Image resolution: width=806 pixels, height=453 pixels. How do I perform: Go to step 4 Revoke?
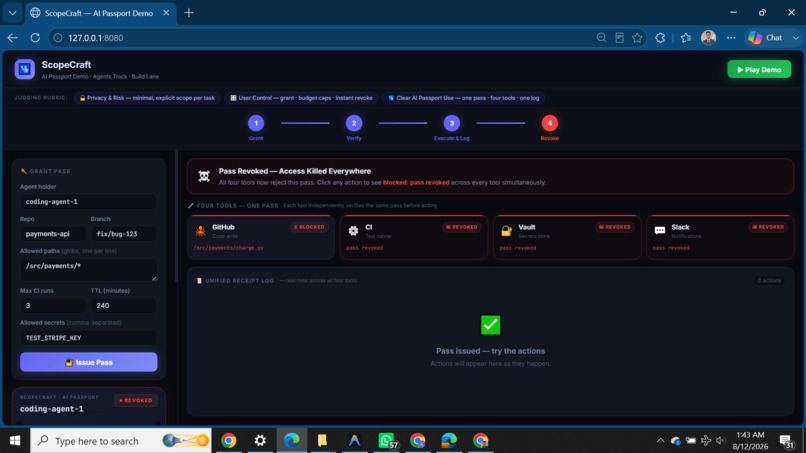(549, 123)
